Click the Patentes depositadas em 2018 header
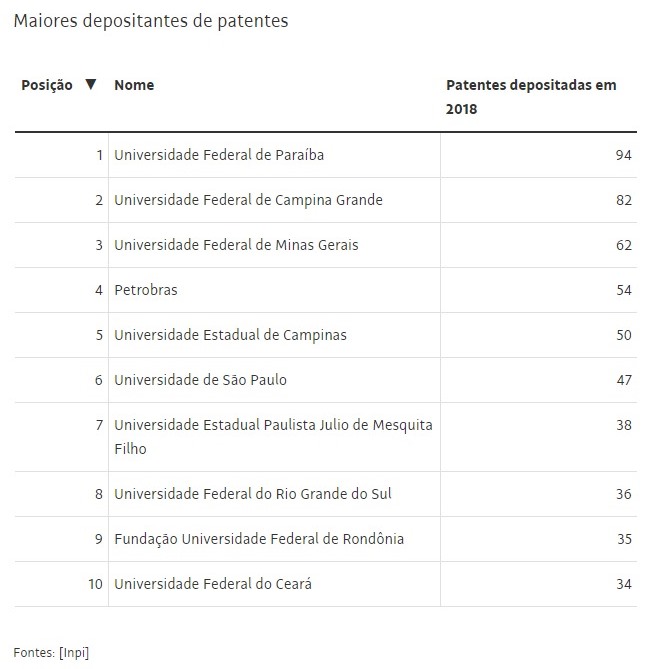 (x=530, y=97)
